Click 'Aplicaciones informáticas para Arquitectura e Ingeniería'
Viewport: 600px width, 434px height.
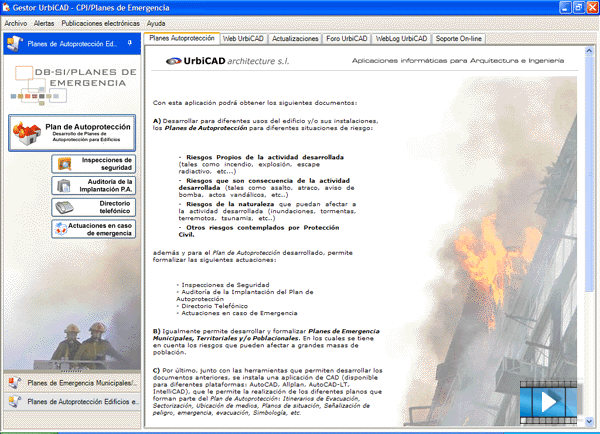(458, 60)
